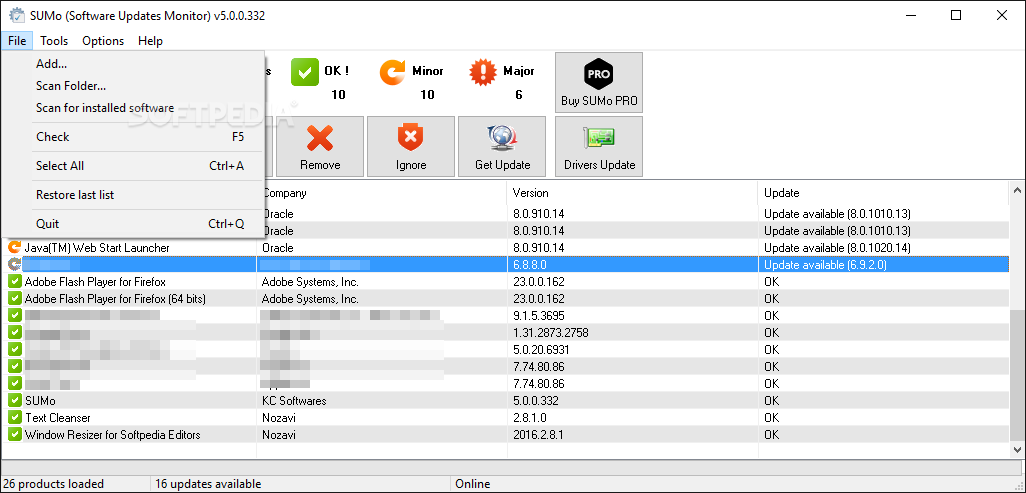Screen dimensions: 1026x493
Task: Click the Ignore shield button
Action: point(411,147)
